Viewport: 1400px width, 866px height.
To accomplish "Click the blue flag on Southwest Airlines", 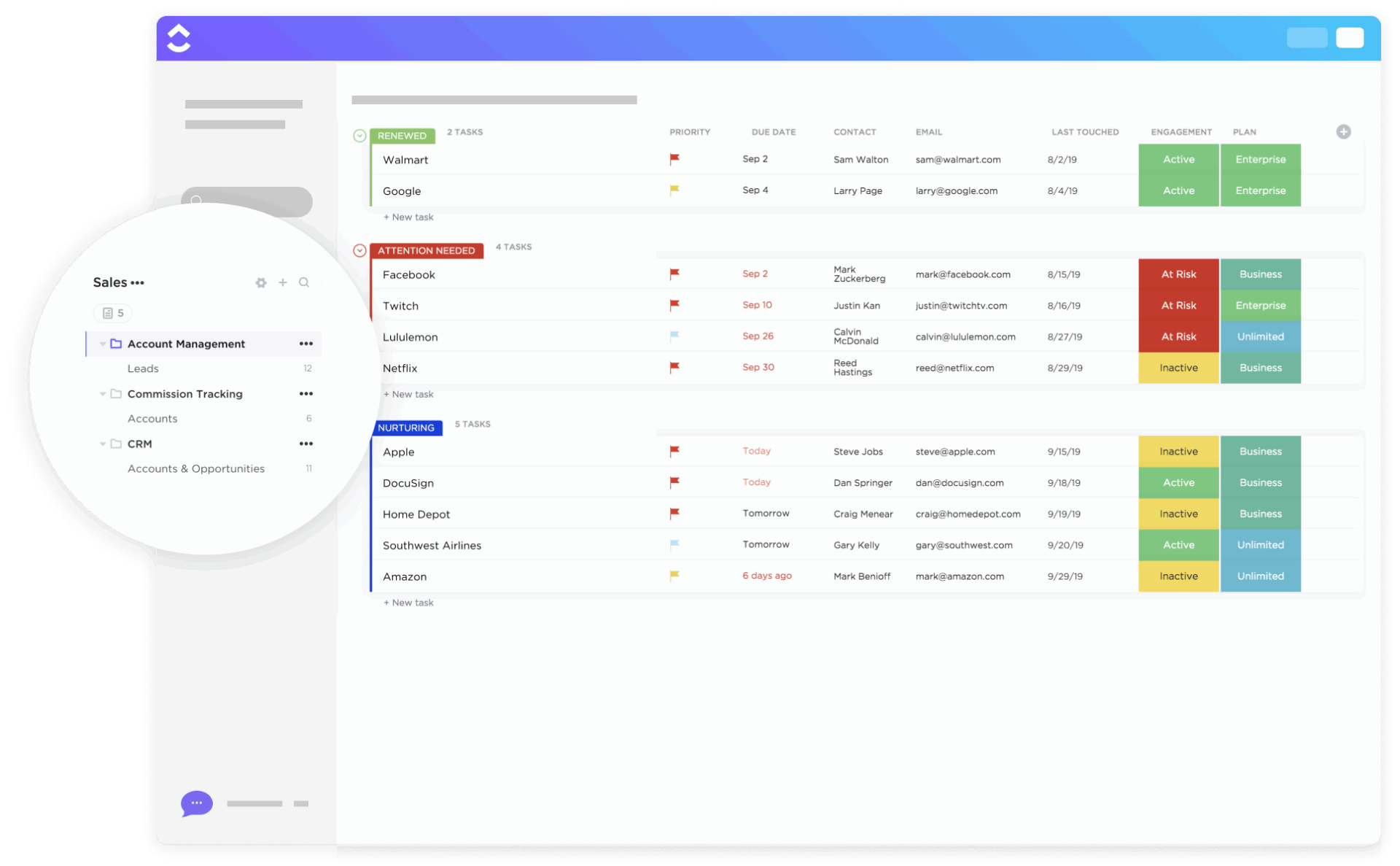I will [674, 544].
